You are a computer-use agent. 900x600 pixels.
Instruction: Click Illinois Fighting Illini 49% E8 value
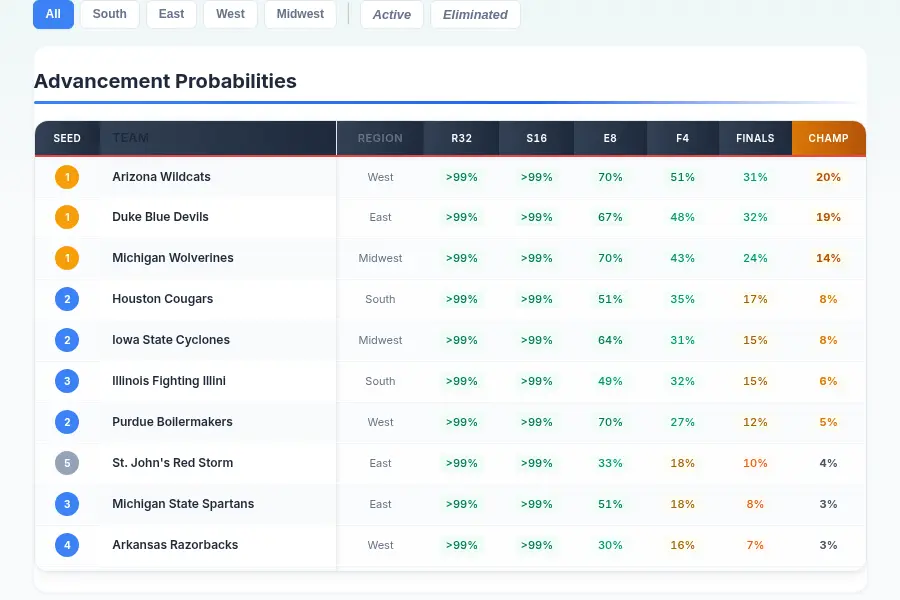click(x=610, y=381)
